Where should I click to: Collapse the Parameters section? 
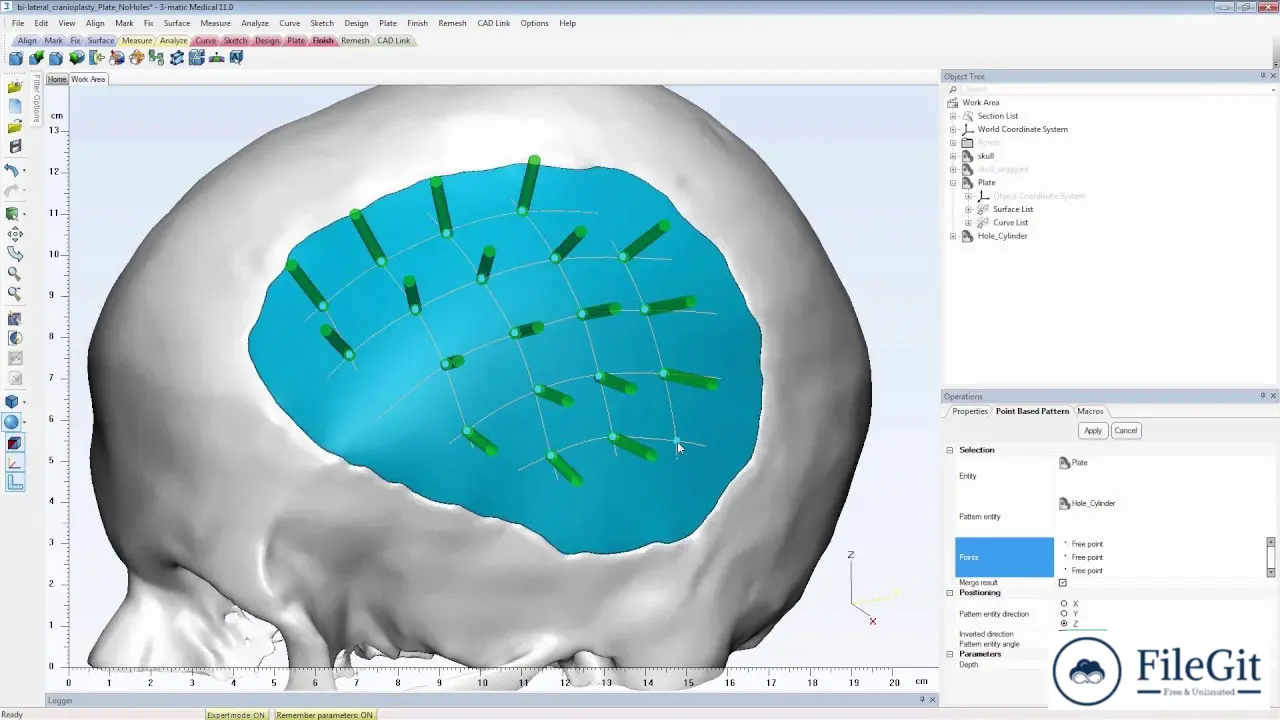click(950, 654)
